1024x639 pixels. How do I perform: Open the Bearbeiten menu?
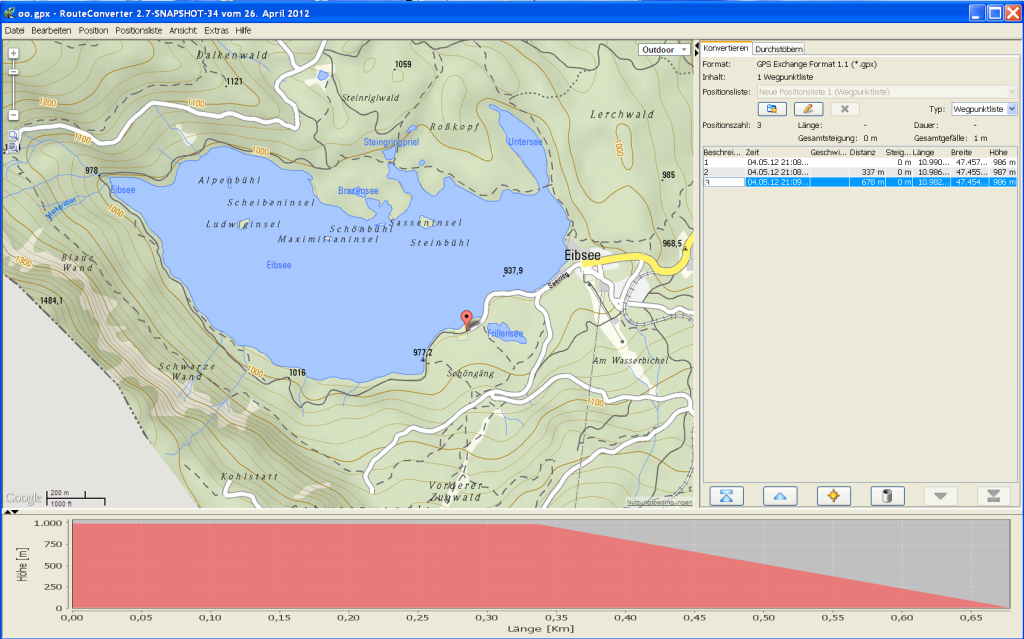tap(51, 31)
